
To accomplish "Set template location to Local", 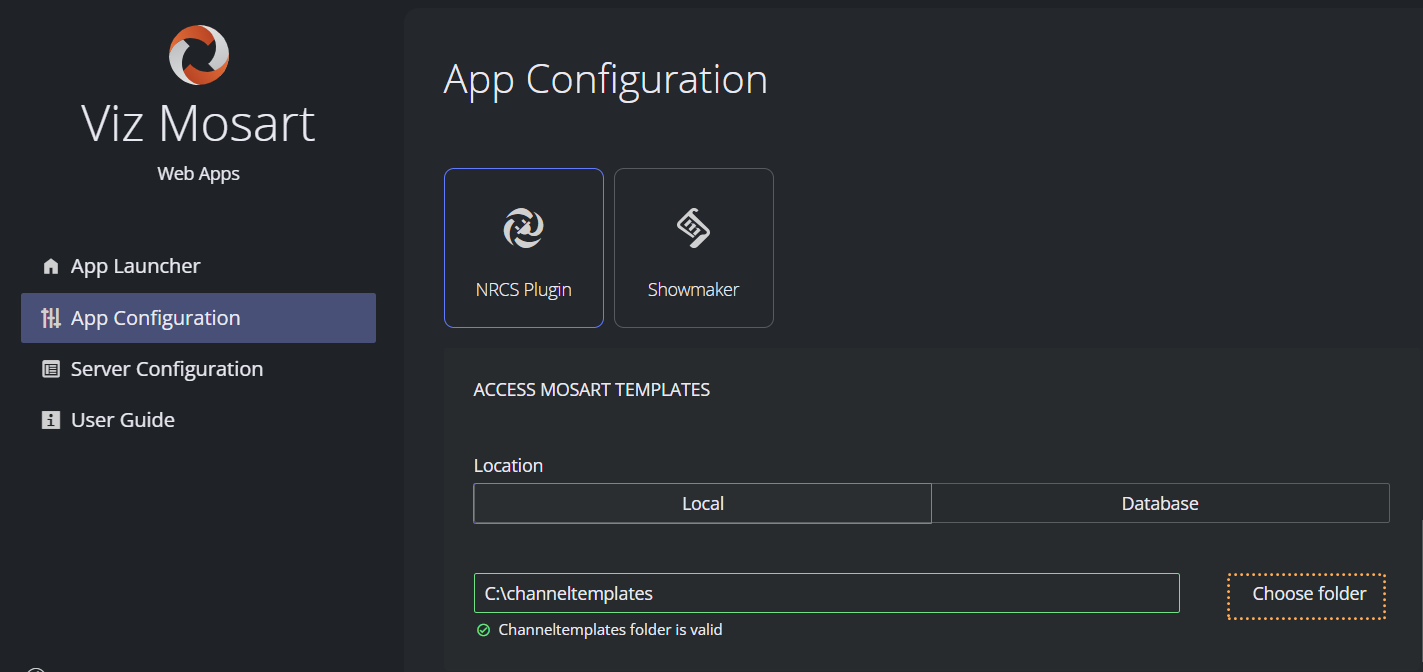I will coord(703,503).
